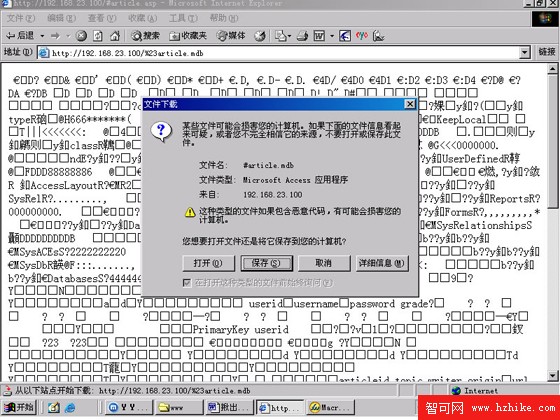Open the Media (媒体) toolbar button
This screenshot has height=420, width=560.
pyautogui.click(x=231, y=36)
